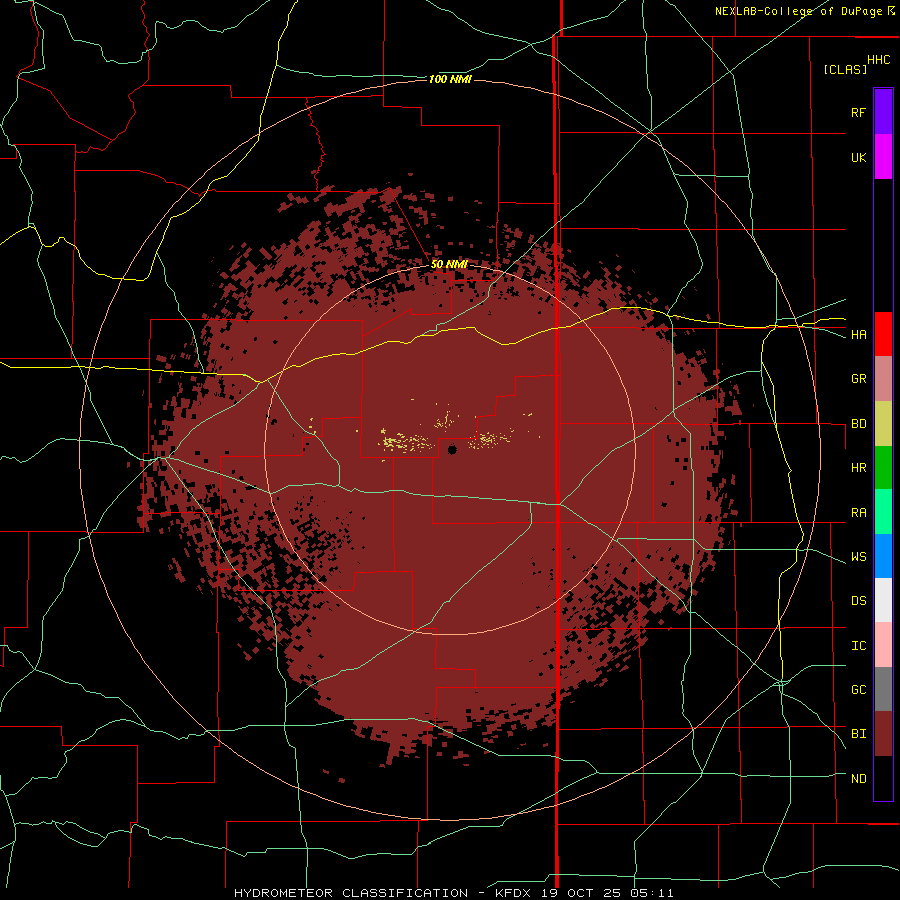Click the BI legend label
This screenshot has width=900, height=900.
click(x=858, y=734)
